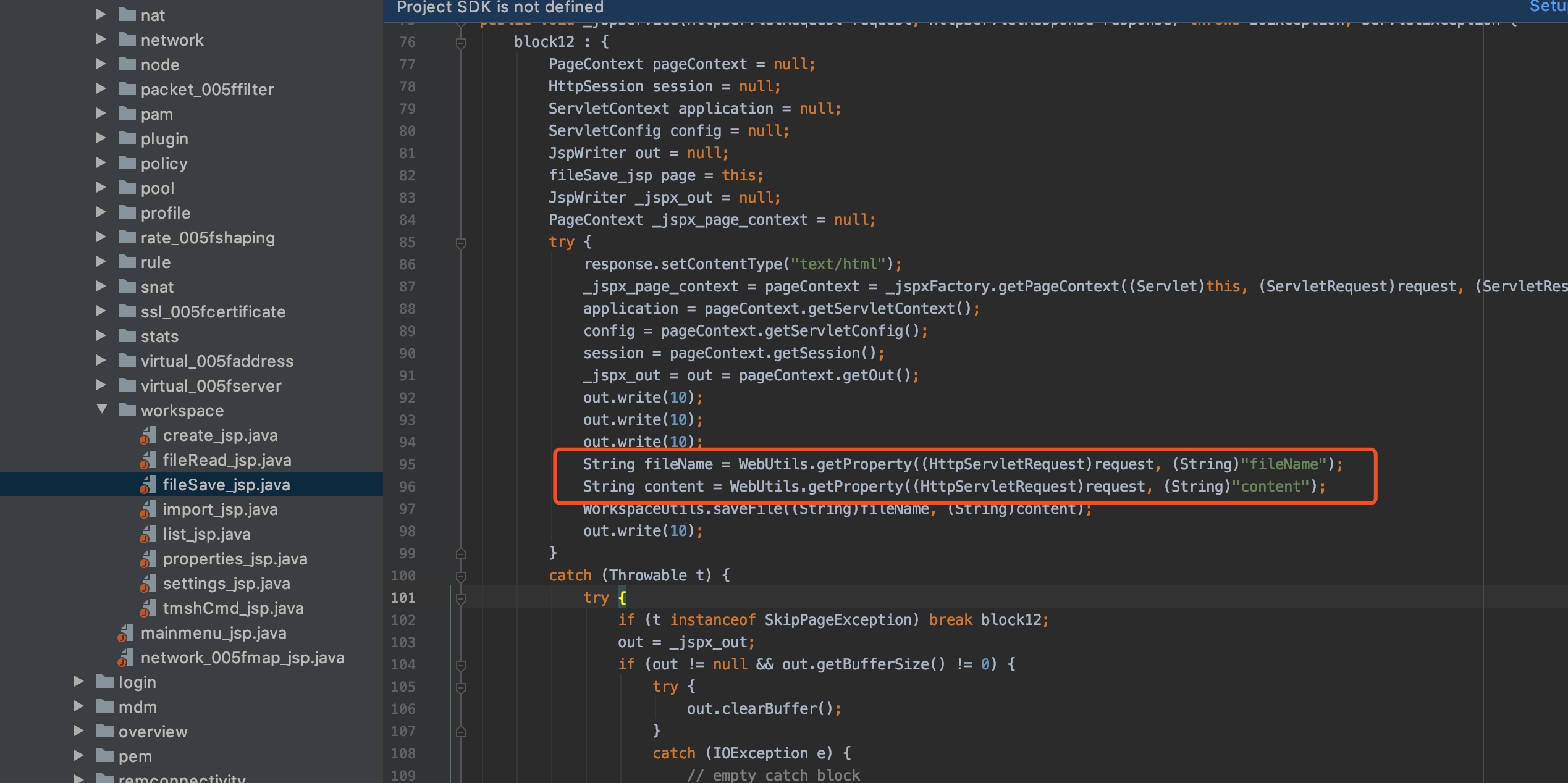This screenshot has height=783, width=1568.
Task: Open settings_jsp.java file
Action: (226, 584)
